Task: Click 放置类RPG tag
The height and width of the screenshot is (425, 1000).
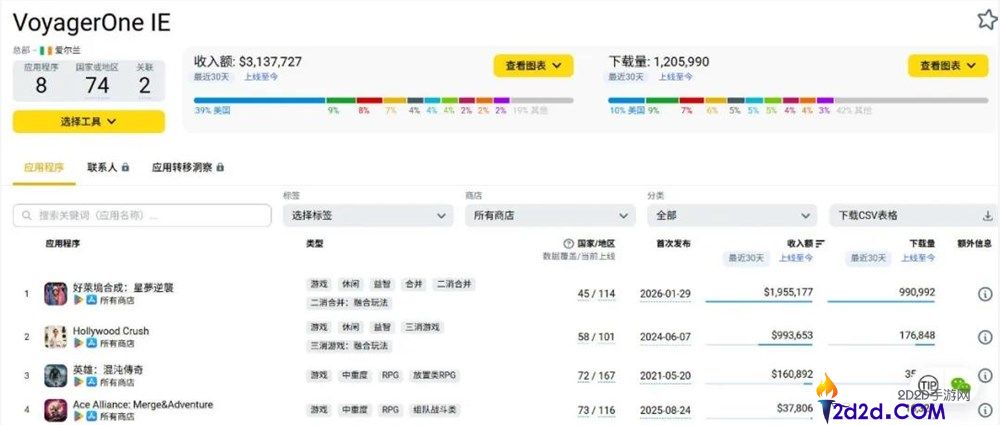Action: [x=434, y=375]
